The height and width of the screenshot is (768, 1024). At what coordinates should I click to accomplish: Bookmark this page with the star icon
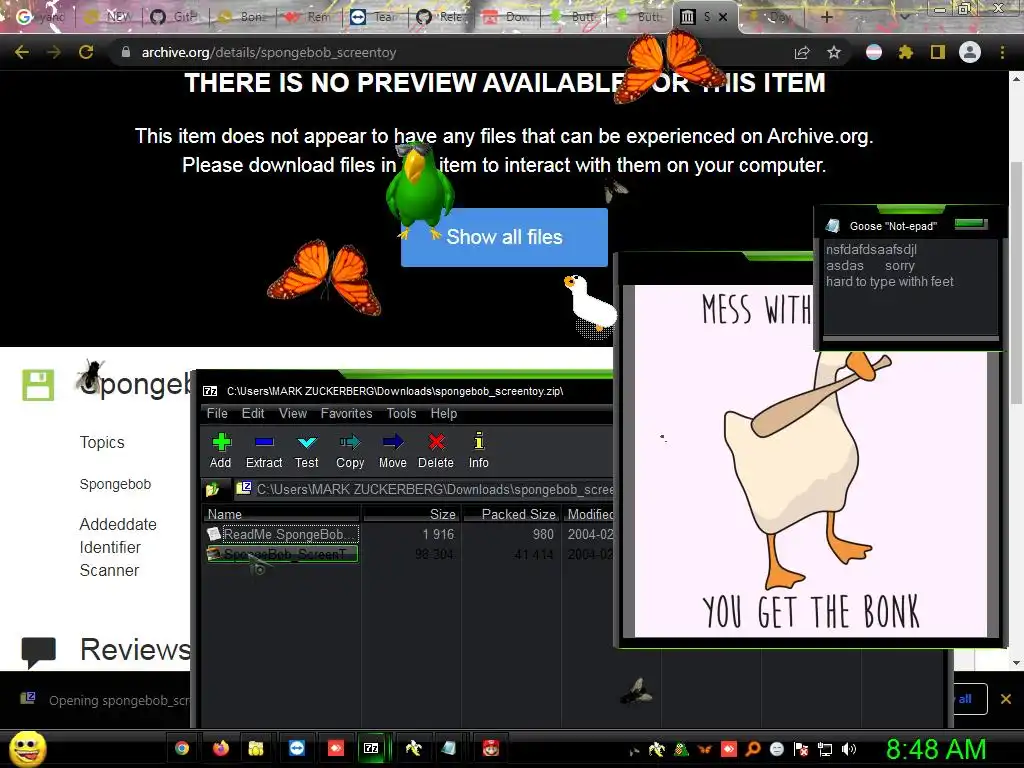(834, 52)
